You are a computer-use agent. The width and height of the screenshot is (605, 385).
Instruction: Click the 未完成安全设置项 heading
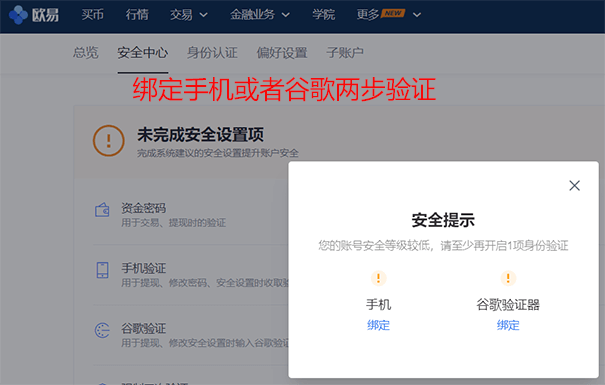coord(200,135)
